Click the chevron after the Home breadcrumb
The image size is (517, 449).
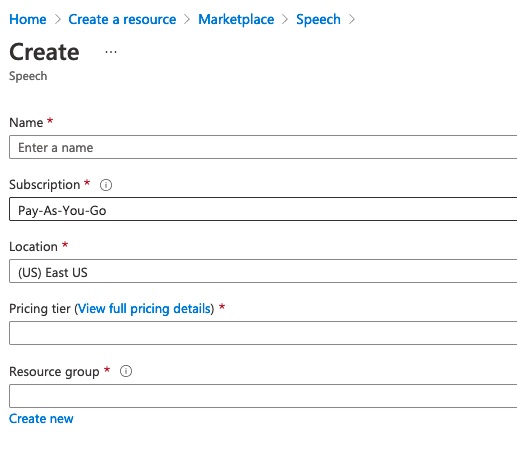coord(58,19)
